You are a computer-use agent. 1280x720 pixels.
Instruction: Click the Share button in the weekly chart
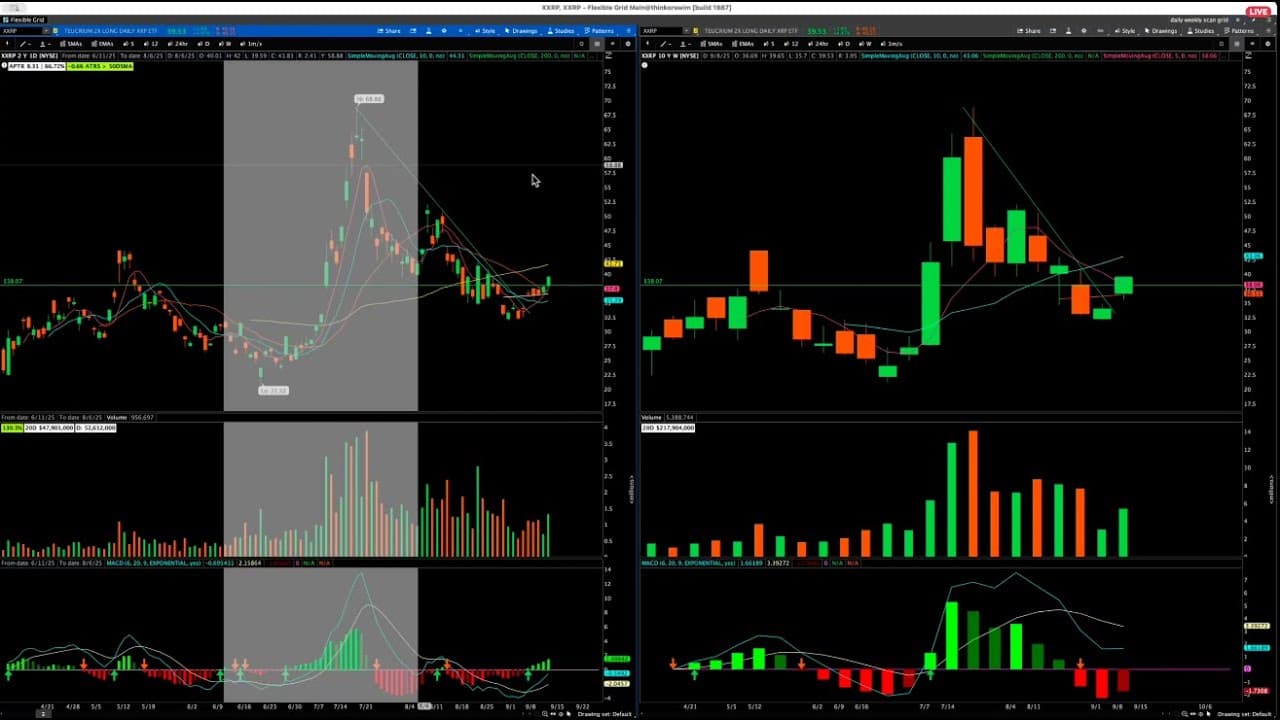coord(1030,31)
